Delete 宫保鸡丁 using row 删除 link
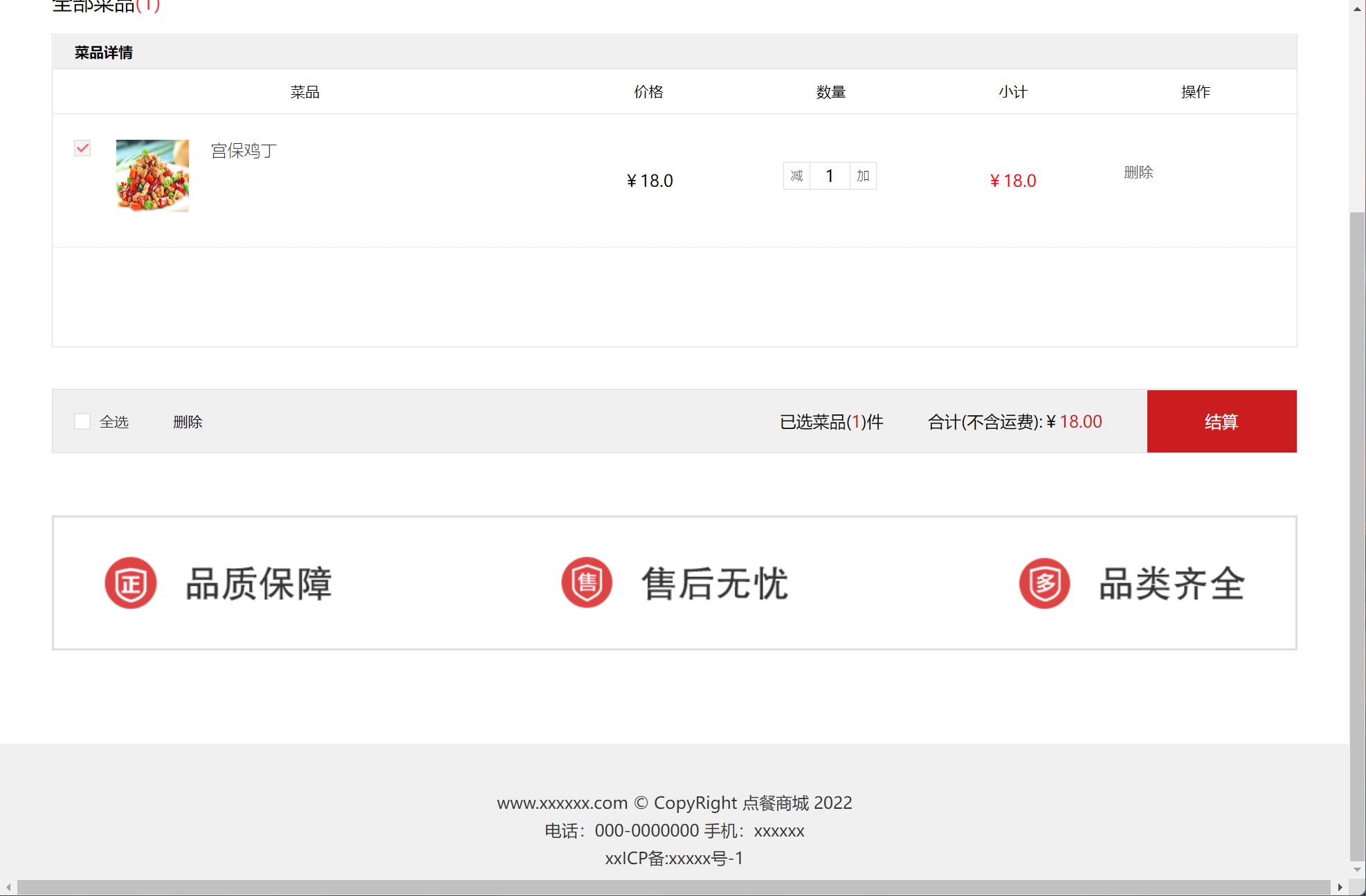The image size is (1366, 896). 1138,172
